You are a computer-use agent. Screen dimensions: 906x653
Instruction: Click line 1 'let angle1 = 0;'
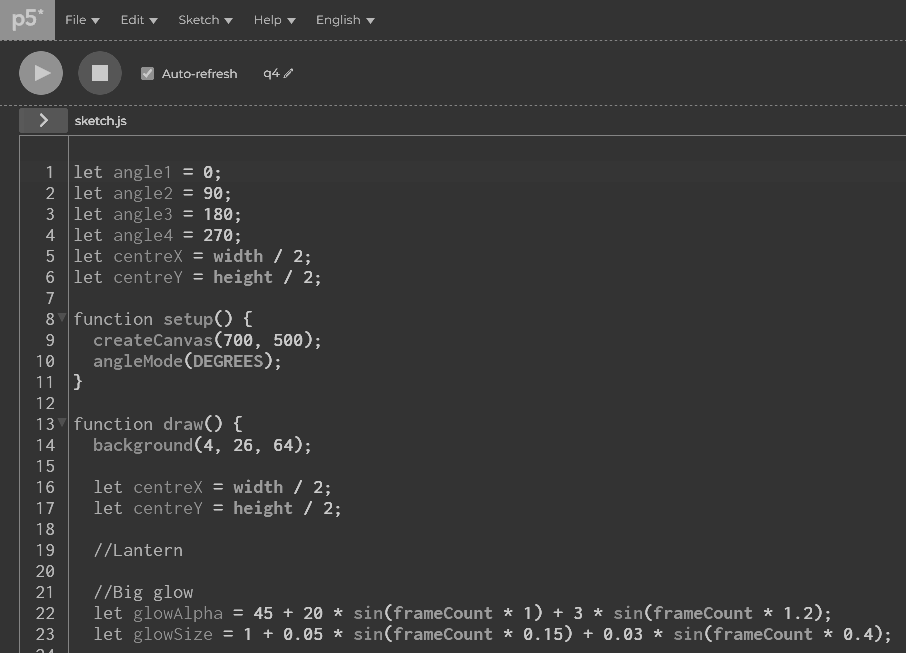147,172
